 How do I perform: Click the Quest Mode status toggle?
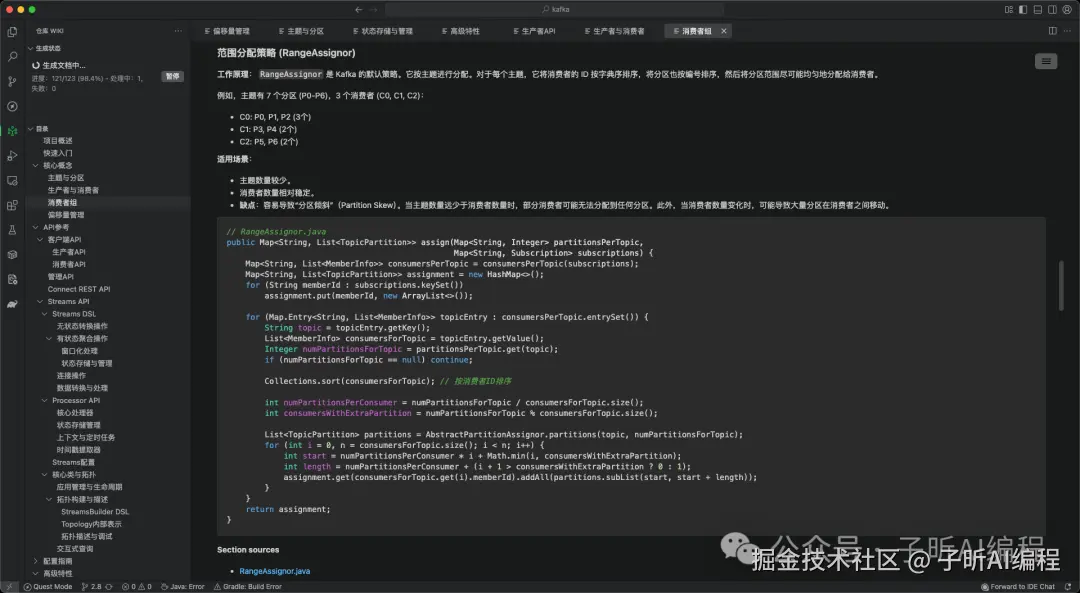coord(52,586)
